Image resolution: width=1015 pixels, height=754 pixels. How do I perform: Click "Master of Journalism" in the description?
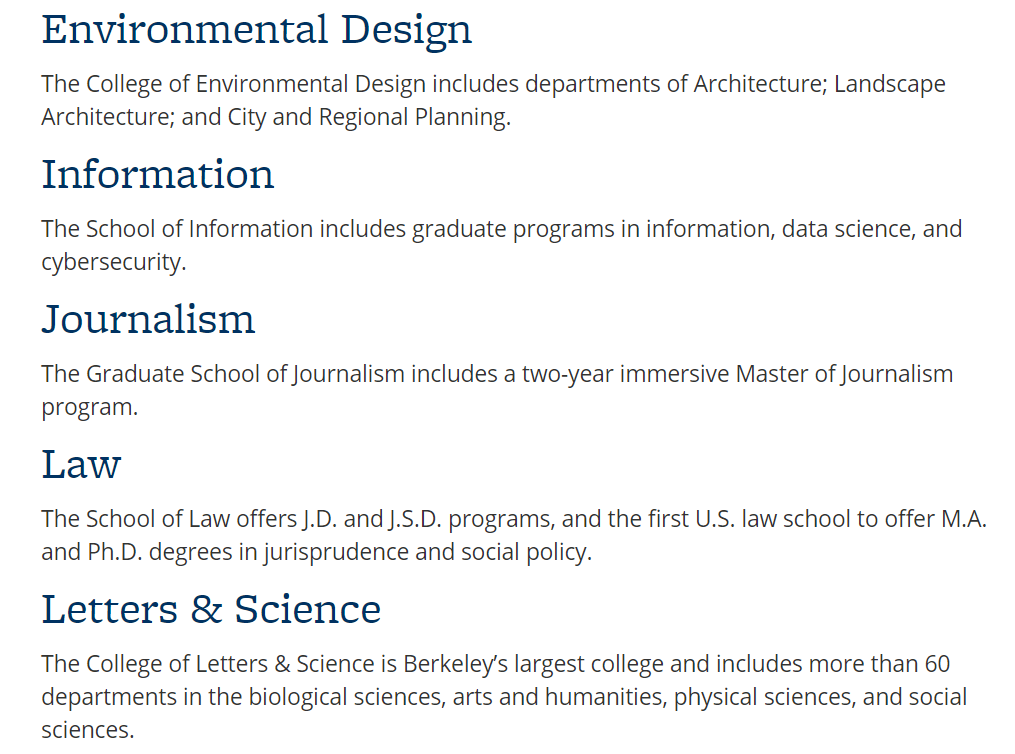[x=844, y=374]
